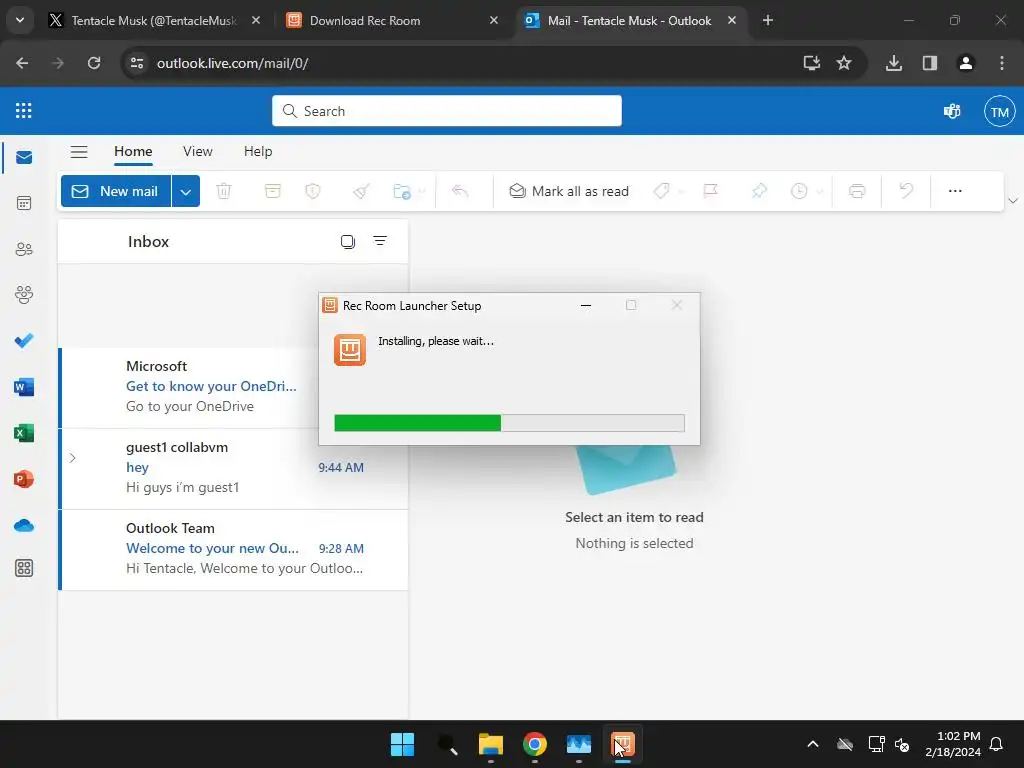Click the Rec Room installer progress bar
The height and width of the screenshot is (768, 1024).
tap(509, 423)
